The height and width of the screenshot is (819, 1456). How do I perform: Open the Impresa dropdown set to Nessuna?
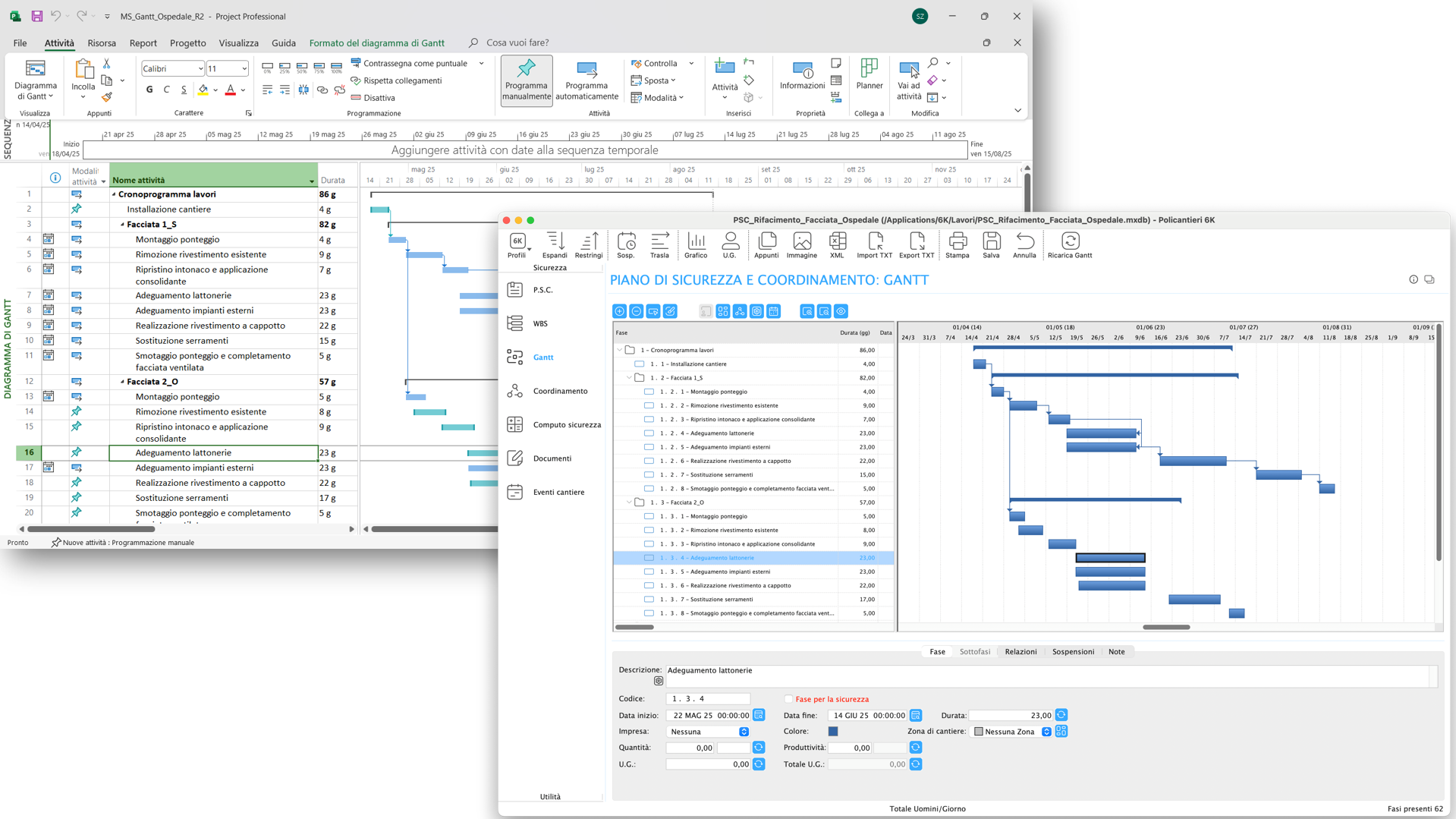pos(744,732)
